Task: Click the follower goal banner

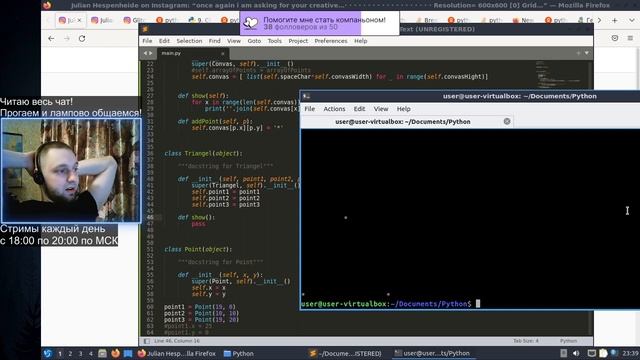Action: point(319,23)
